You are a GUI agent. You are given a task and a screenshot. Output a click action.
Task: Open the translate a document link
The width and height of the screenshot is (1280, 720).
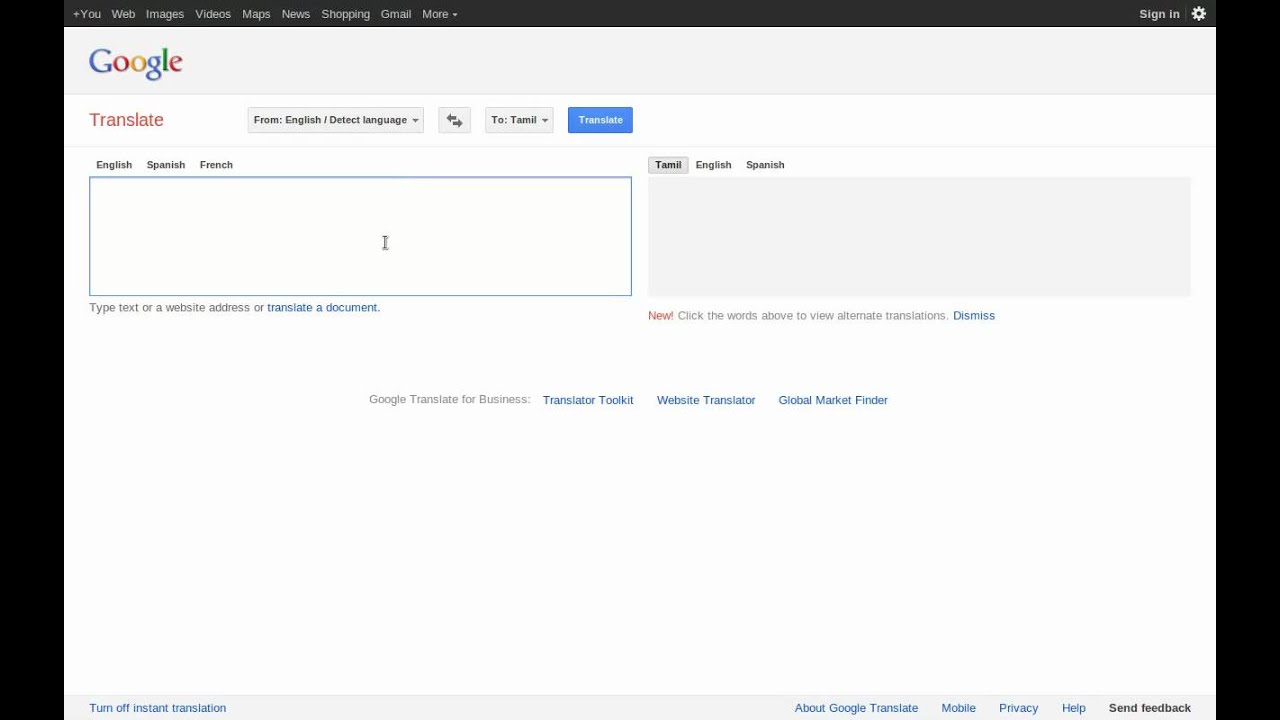point(322,308)
